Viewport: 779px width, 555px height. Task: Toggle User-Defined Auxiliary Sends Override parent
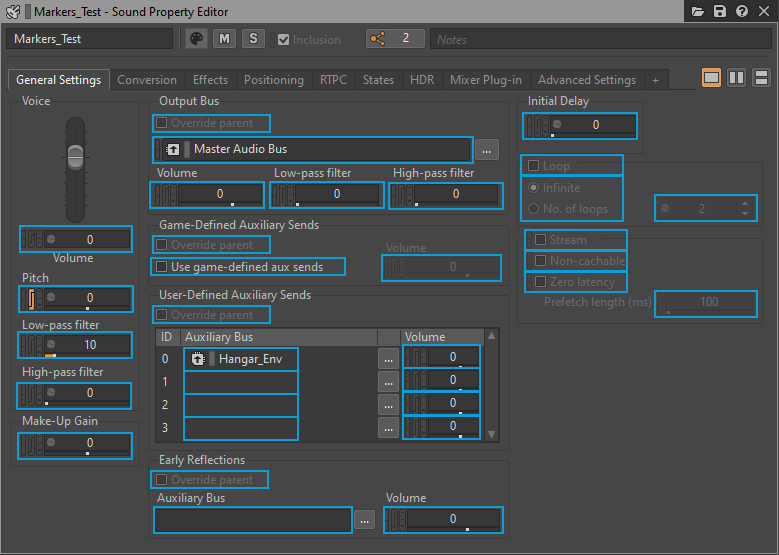pos(161,315)
